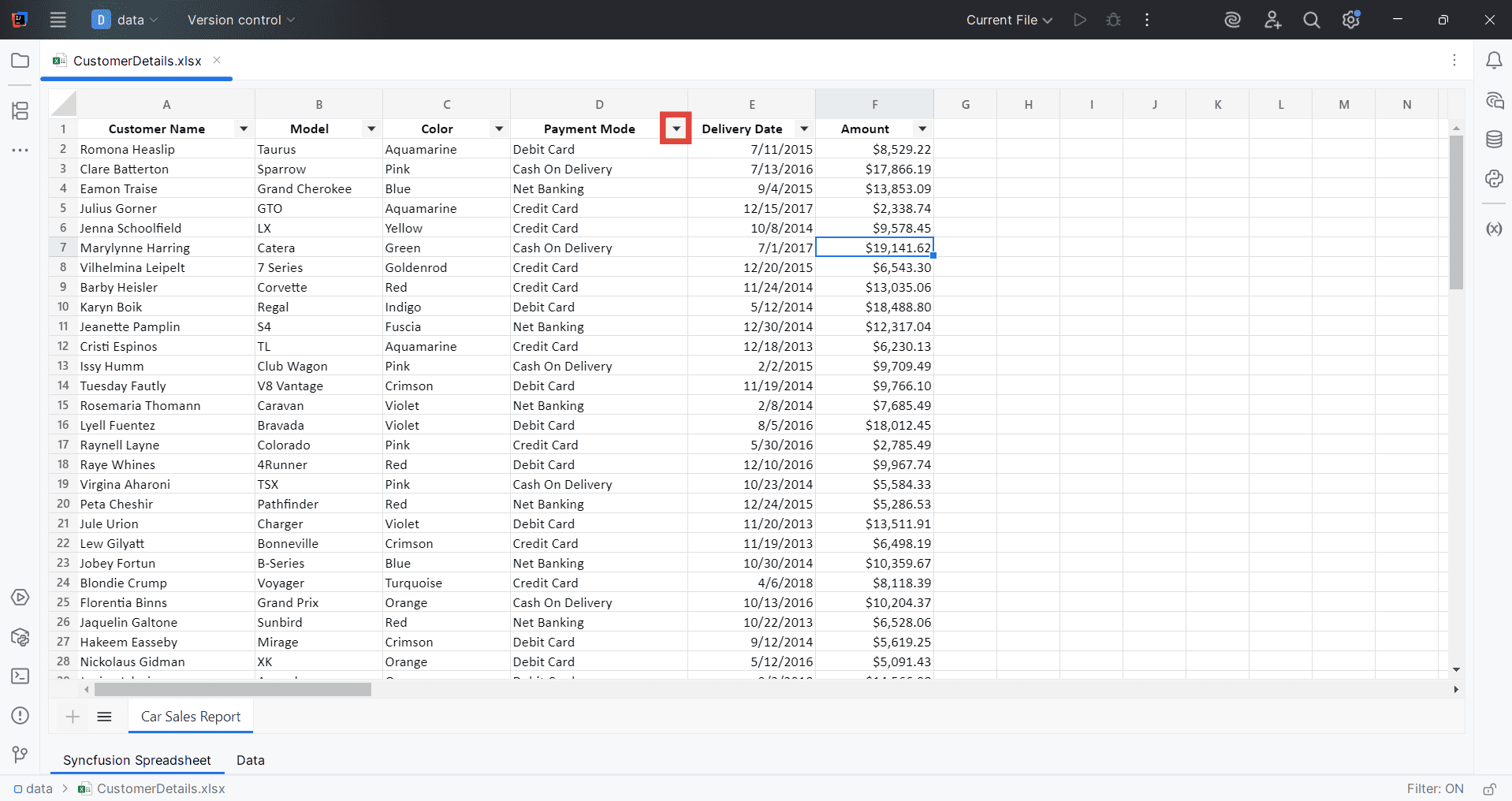The image size is (1512, 801).
Task: Start the debugger
Action: (x=1113, y=20)
